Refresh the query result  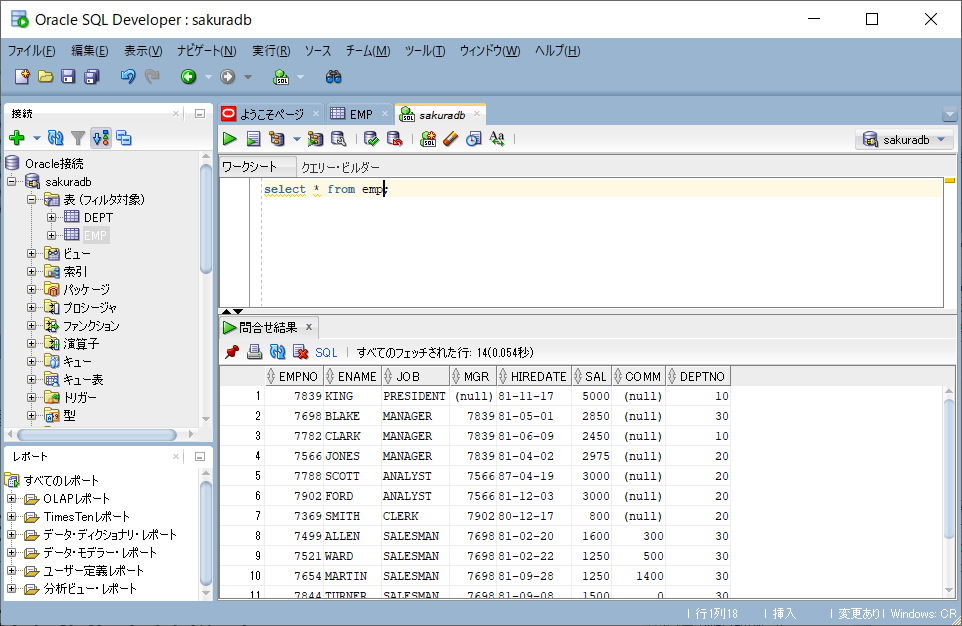[278, 352]
